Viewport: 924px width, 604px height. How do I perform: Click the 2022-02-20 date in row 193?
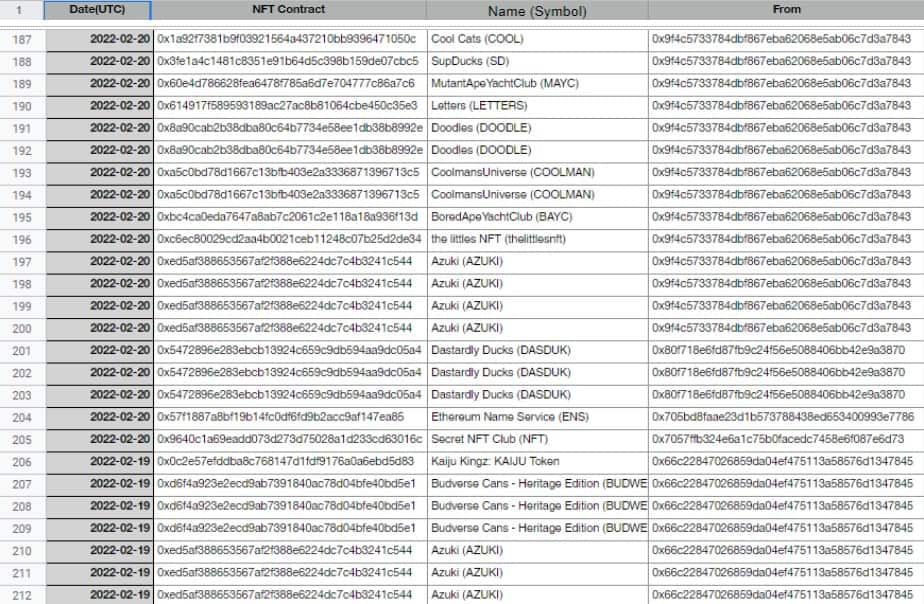tap(99, 173)
